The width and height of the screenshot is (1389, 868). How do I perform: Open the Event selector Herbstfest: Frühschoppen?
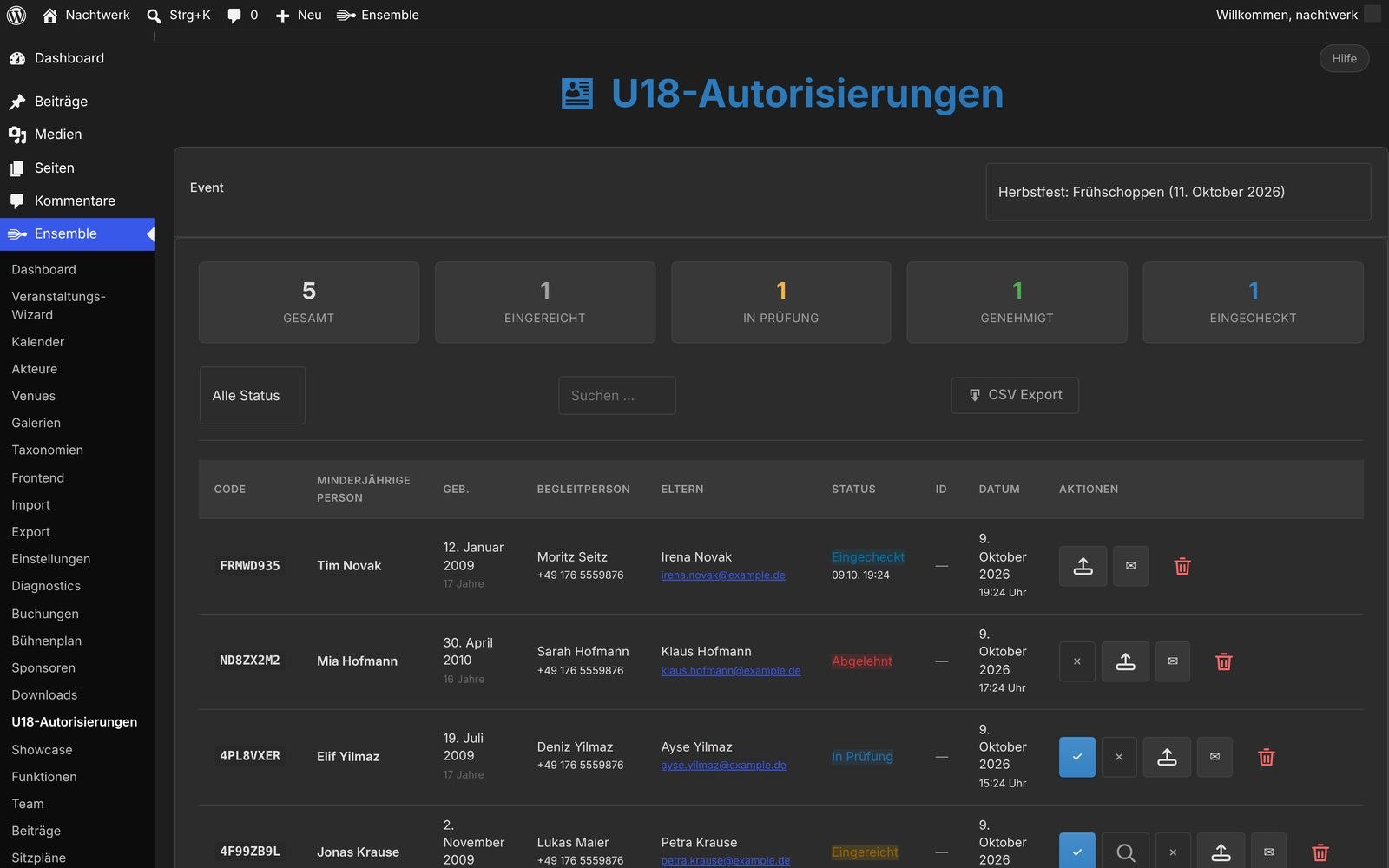tap(1178, 192)
